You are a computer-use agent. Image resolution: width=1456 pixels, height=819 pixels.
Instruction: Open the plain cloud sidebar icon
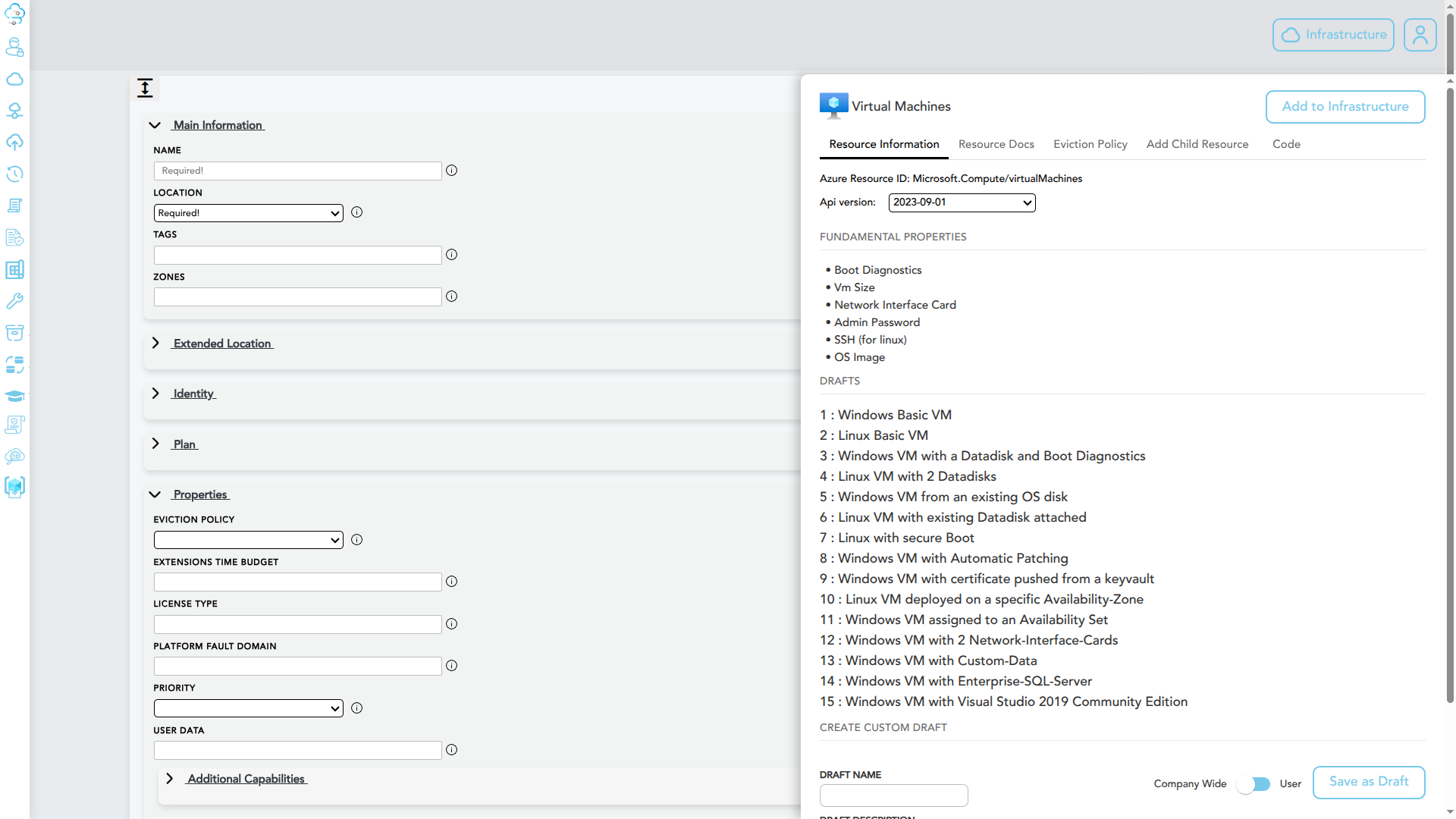(x=14, y=79)
